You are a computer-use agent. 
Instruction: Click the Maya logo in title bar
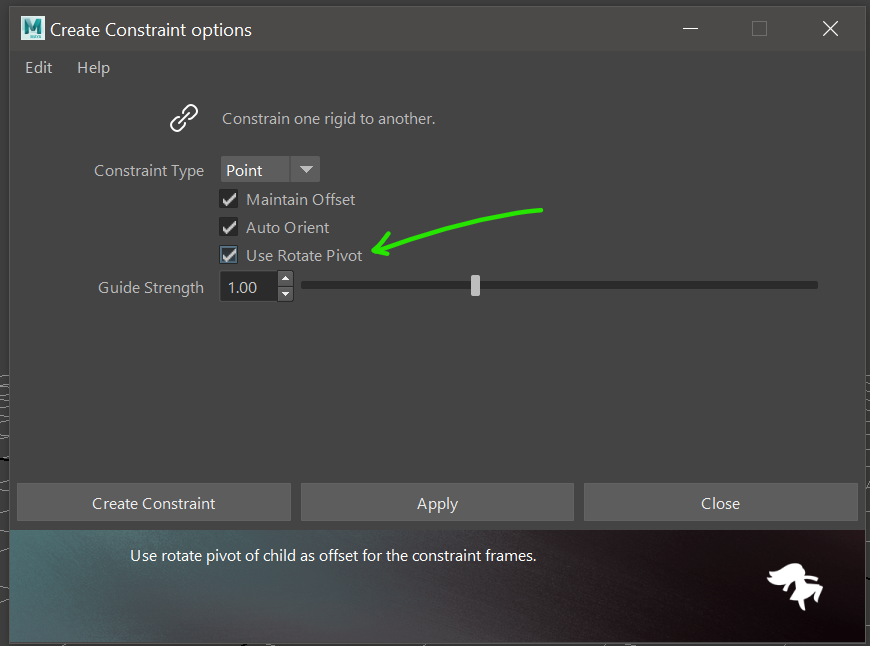click(x=33, y=29)
